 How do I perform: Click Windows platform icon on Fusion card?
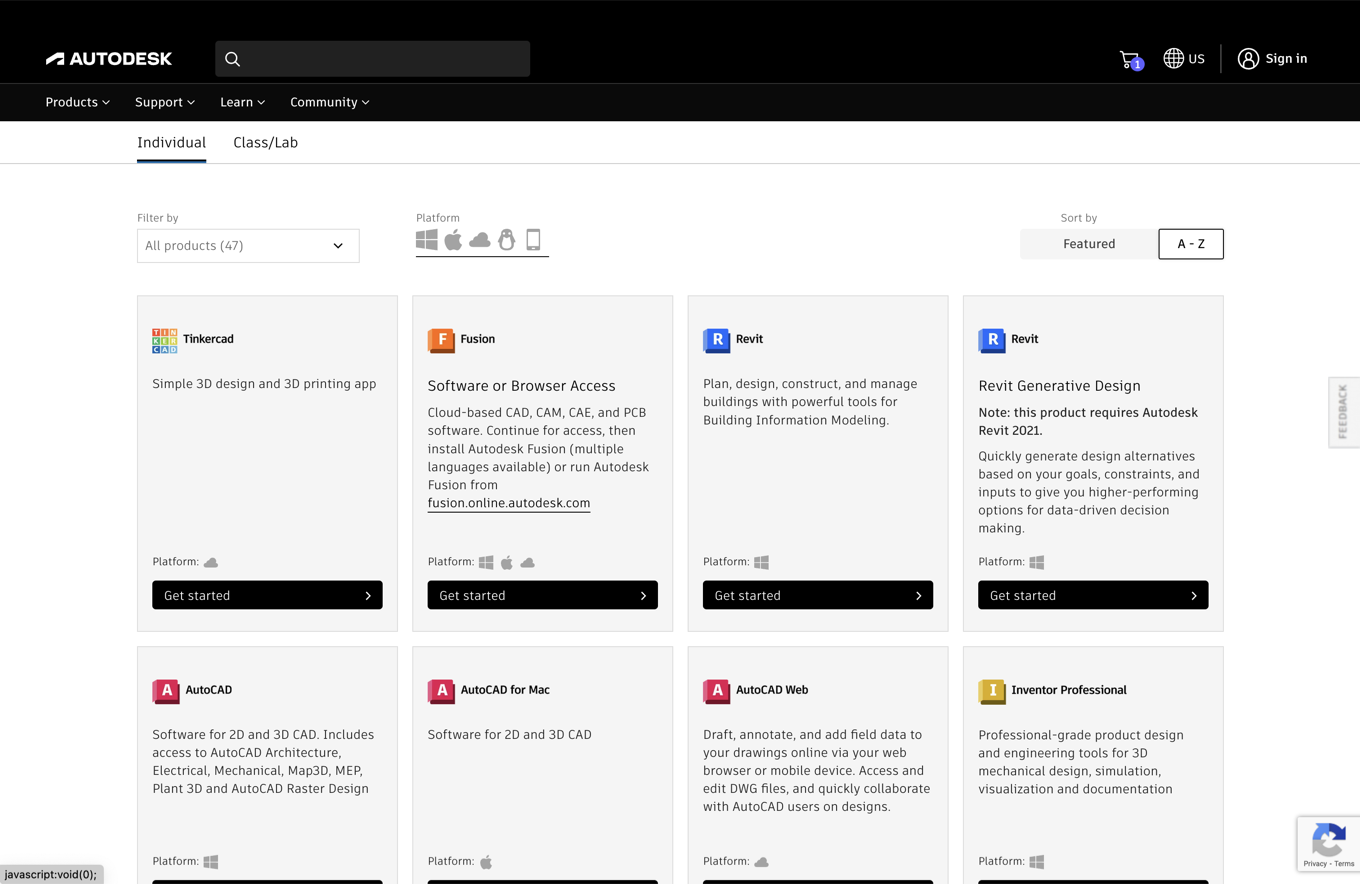pyautogui.click(x=486, y=562)
